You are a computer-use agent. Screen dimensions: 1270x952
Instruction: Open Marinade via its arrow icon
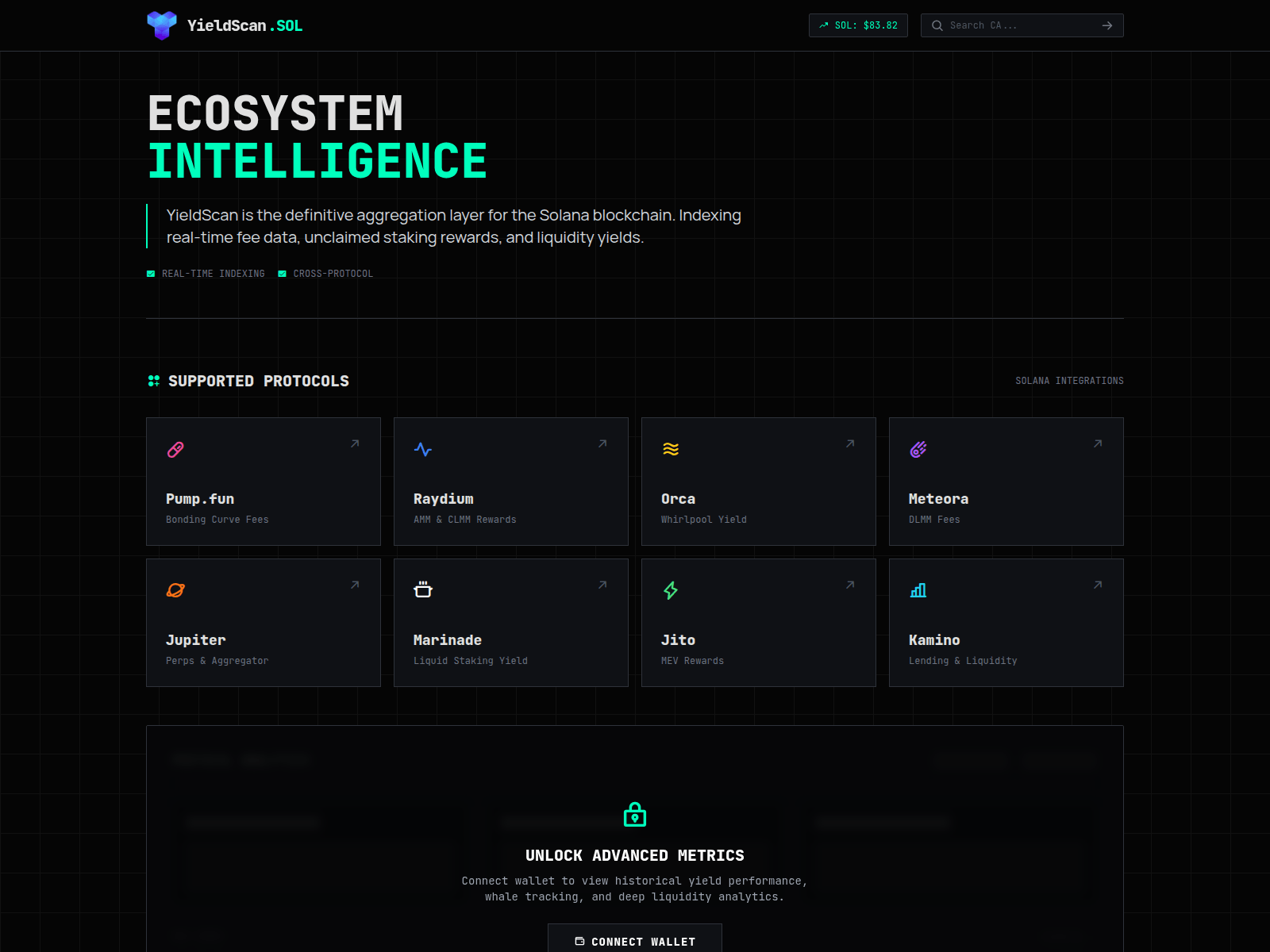click(602, 585)
